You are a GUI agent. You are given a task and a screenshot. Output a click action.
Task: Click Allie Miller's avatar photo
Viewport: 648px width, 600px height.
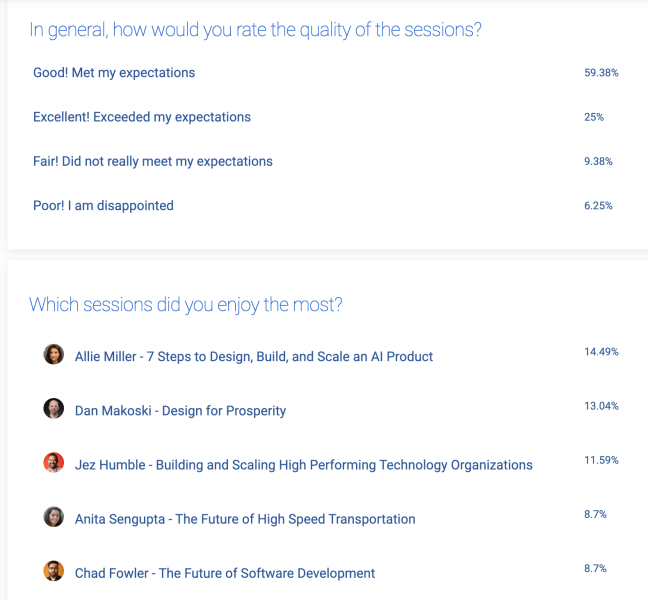(x=54, y=354)
